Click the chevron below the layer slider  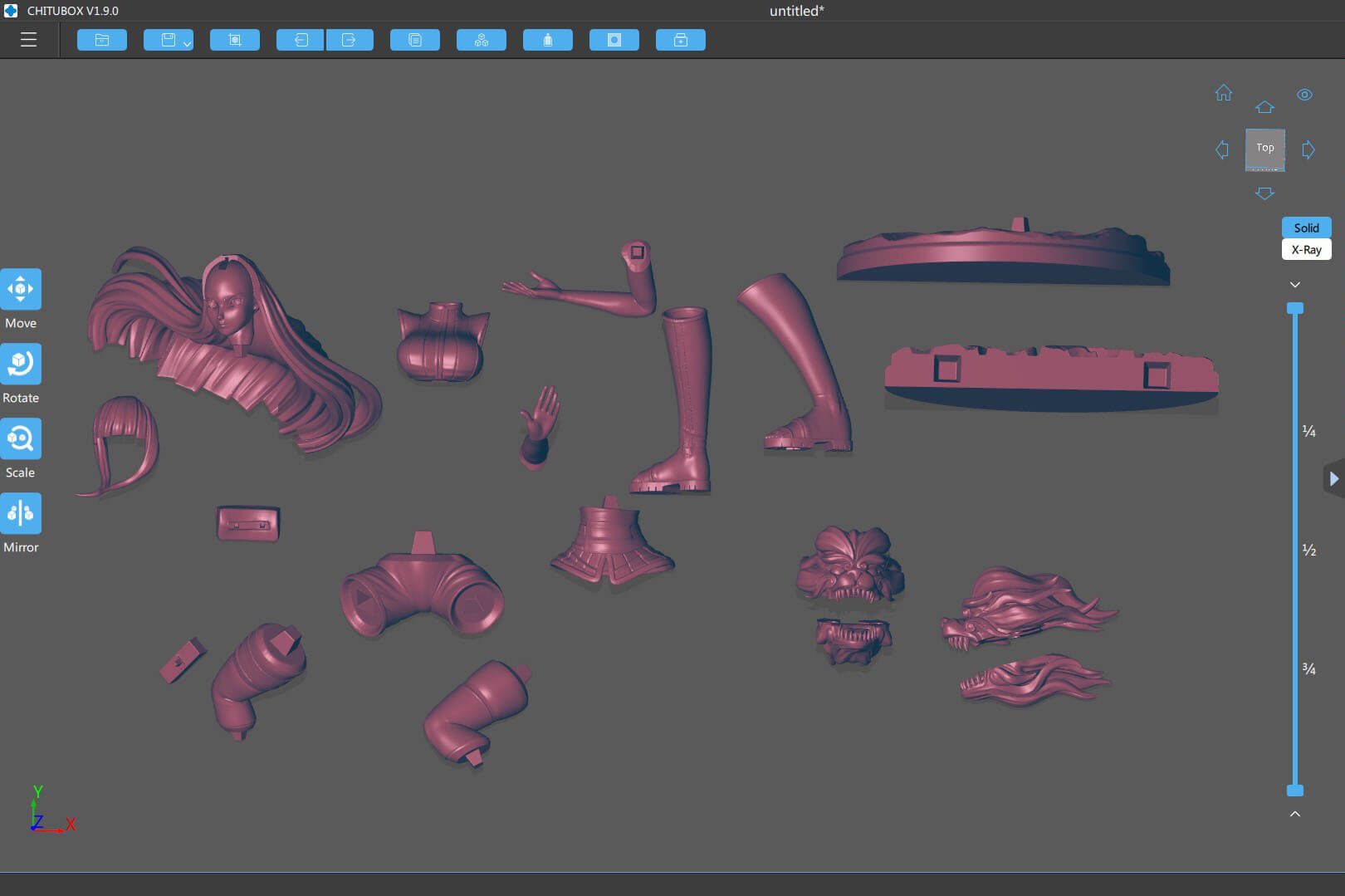pyautogui.click(x=1295, y=814)
